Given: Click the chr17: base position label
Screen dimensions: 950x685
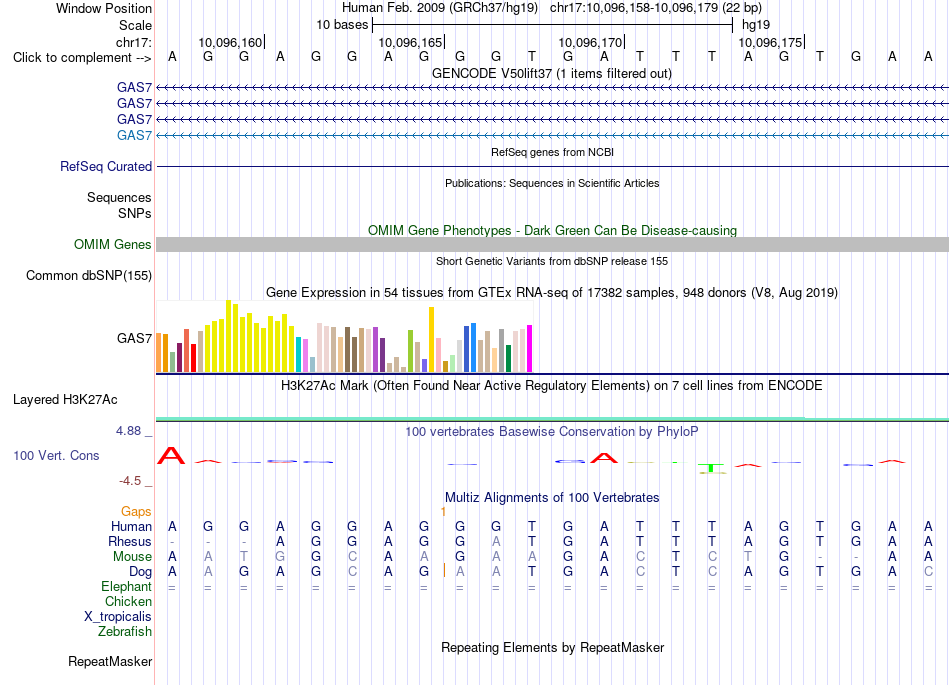Looking at the screenshot, I should click(134, 42).
